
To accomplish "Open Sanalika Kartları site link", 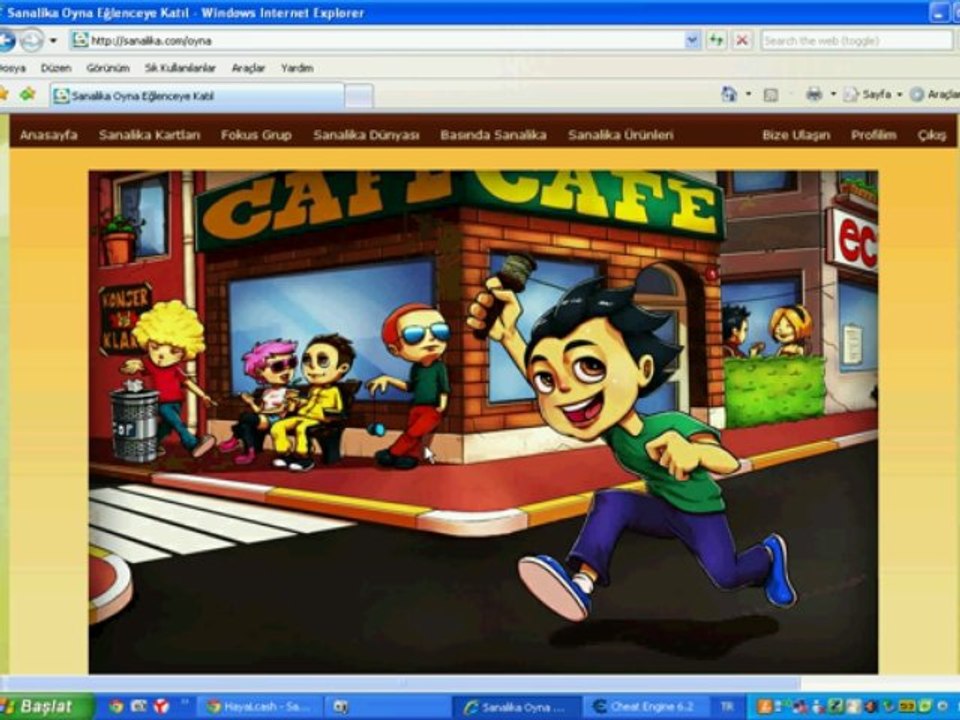I will [x=149, y=135].
